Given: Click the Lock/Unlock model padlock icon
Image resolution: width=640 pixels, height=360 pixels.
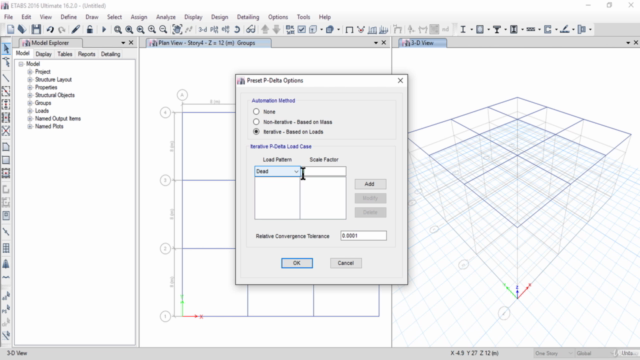Looking at the screenshot, I should point(89,29).
